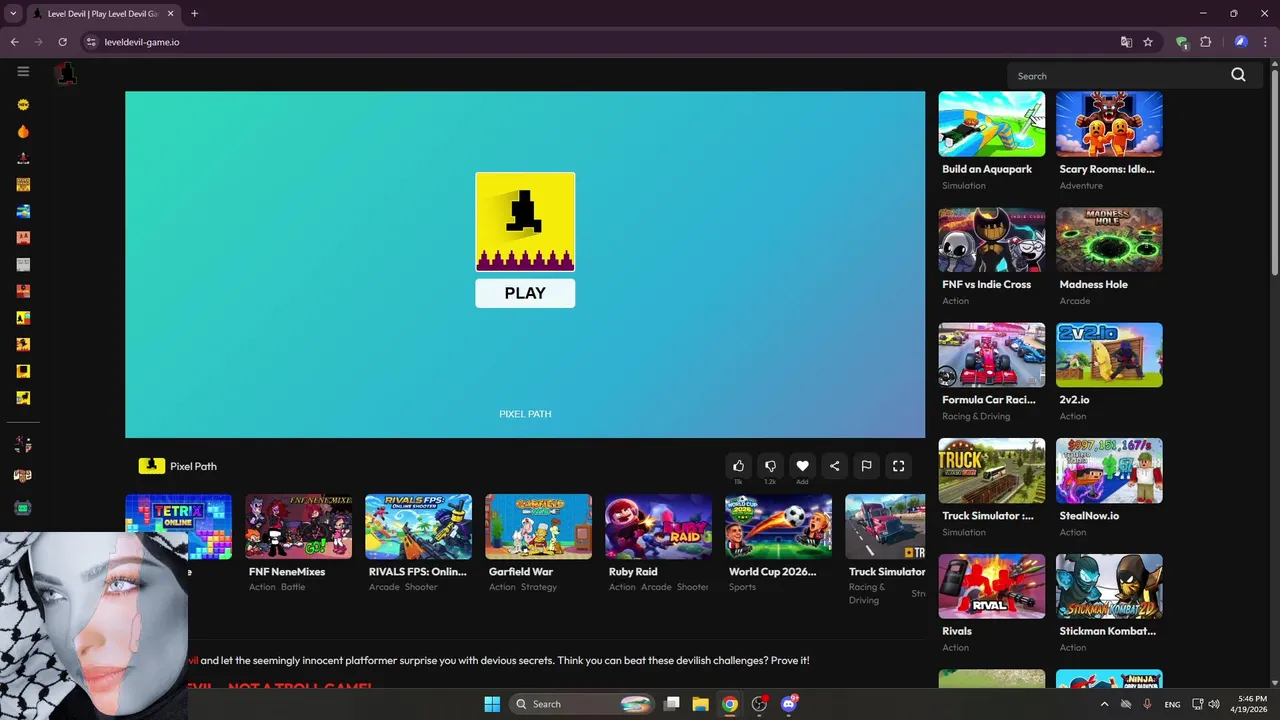This screenshot has height=720, width=1280.
Task: Open the hamburger sidebar menu
Action: (23, 71)
